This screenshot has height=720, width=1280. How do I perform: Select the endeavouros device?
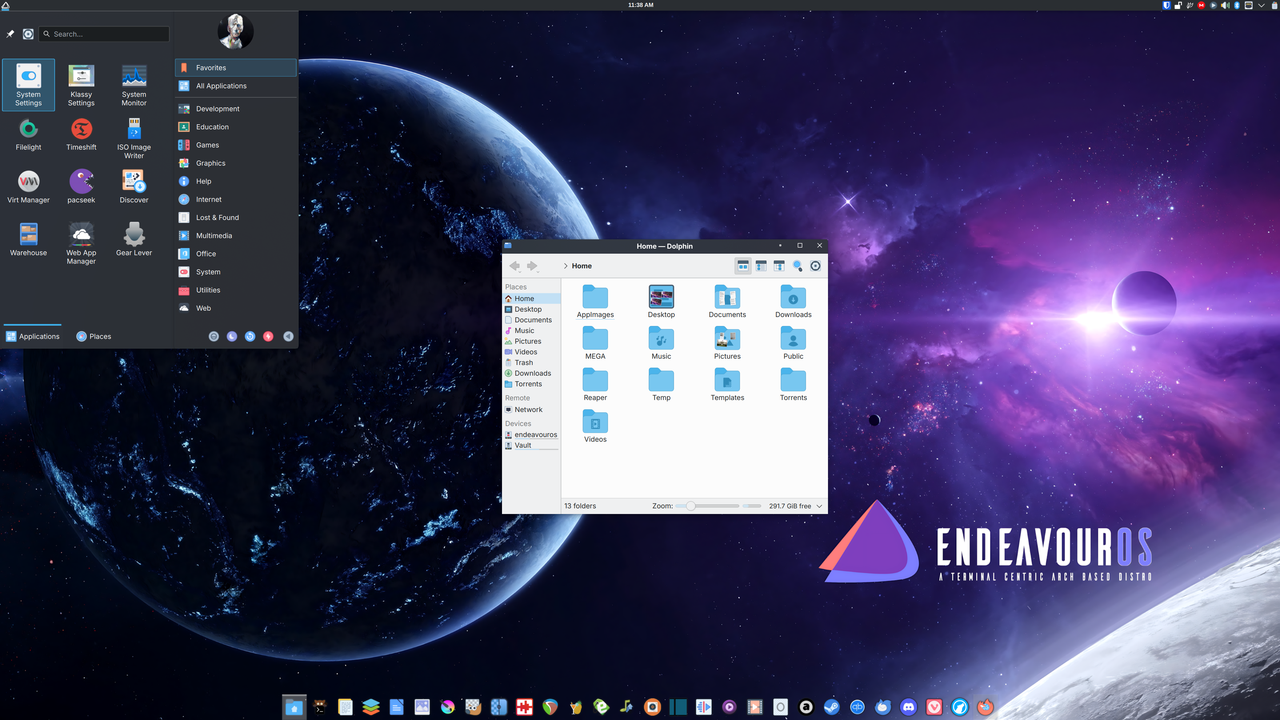(x=531, y=435)
